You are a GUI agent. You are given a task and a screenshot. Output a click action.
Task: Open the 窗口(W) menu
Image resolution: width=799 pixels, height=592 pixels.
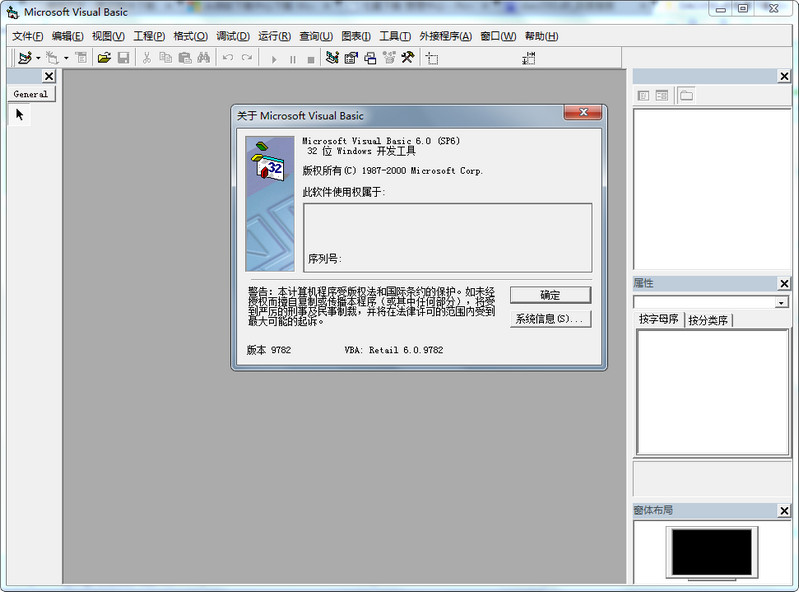coord(498,36)
